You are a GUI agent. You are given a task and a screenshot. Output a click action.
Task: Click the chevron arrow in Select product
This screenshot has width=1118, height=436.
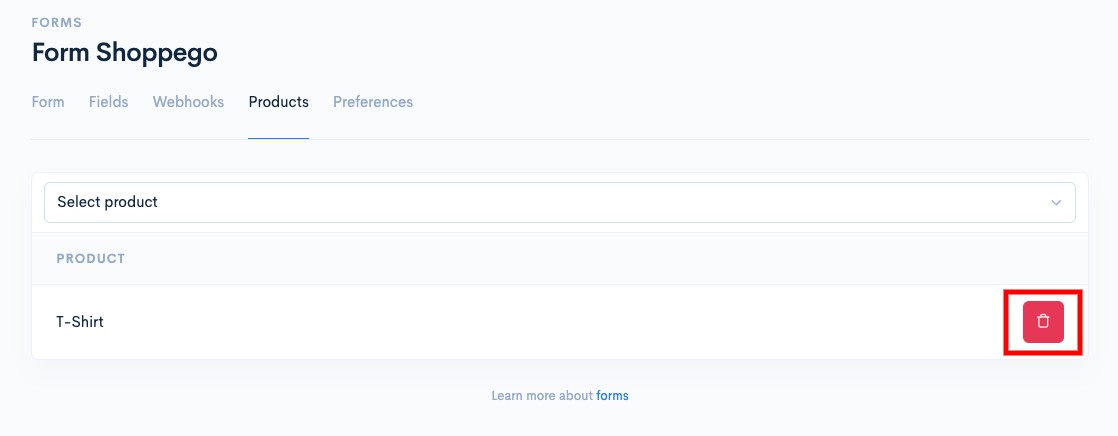[x=1056, y=203]
